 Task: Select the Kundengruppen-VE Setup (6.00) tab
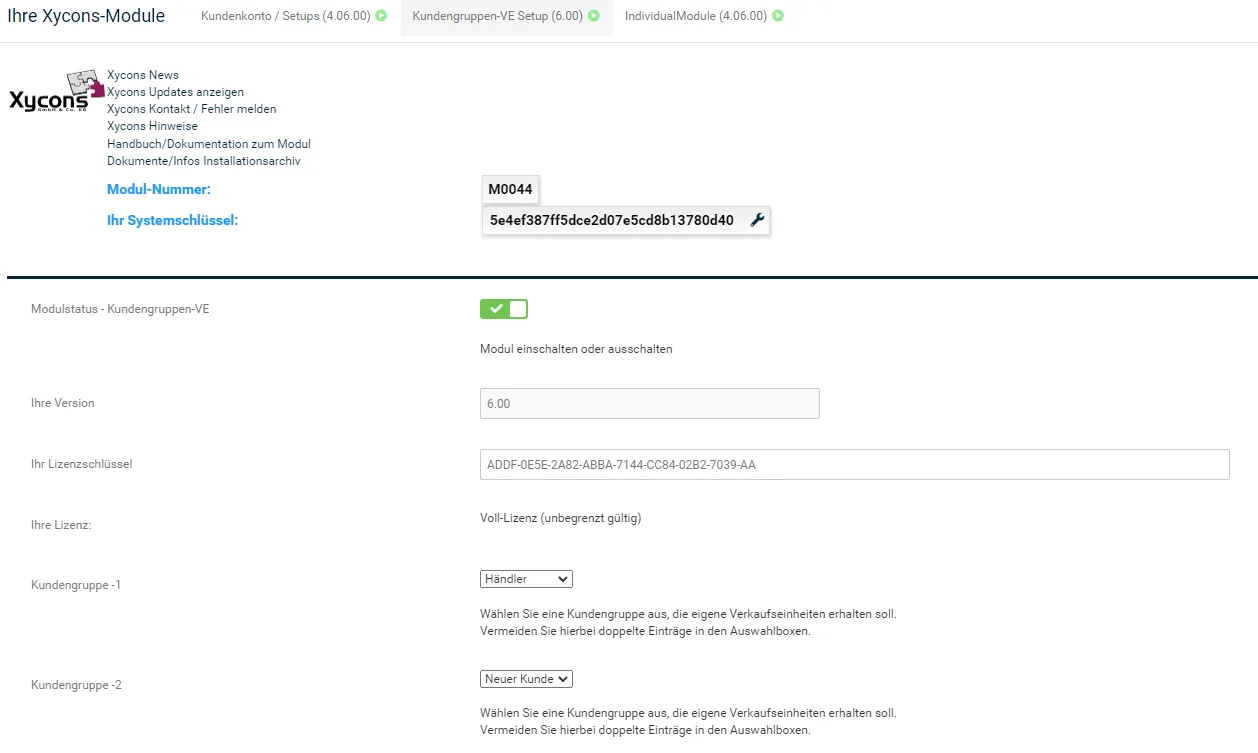pos(506,16)
